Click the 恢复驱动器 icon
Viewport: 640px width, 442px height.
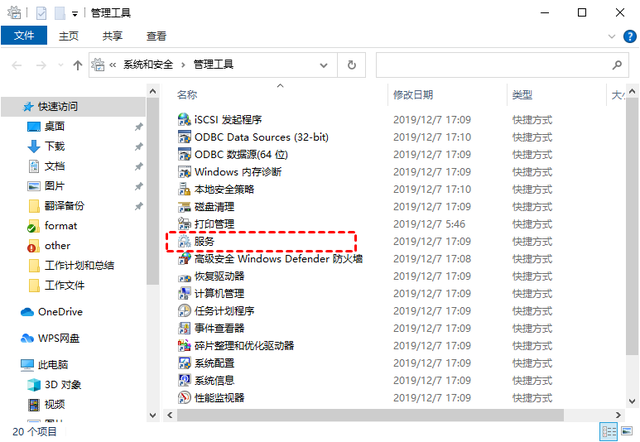[x=184, y=276]
